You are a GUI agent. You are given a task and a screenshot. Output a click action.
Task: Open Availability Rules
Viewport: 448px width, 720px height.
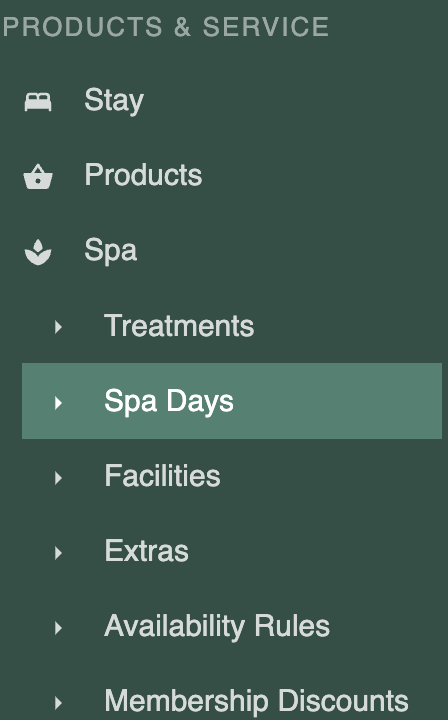click(x=217, y=626)
